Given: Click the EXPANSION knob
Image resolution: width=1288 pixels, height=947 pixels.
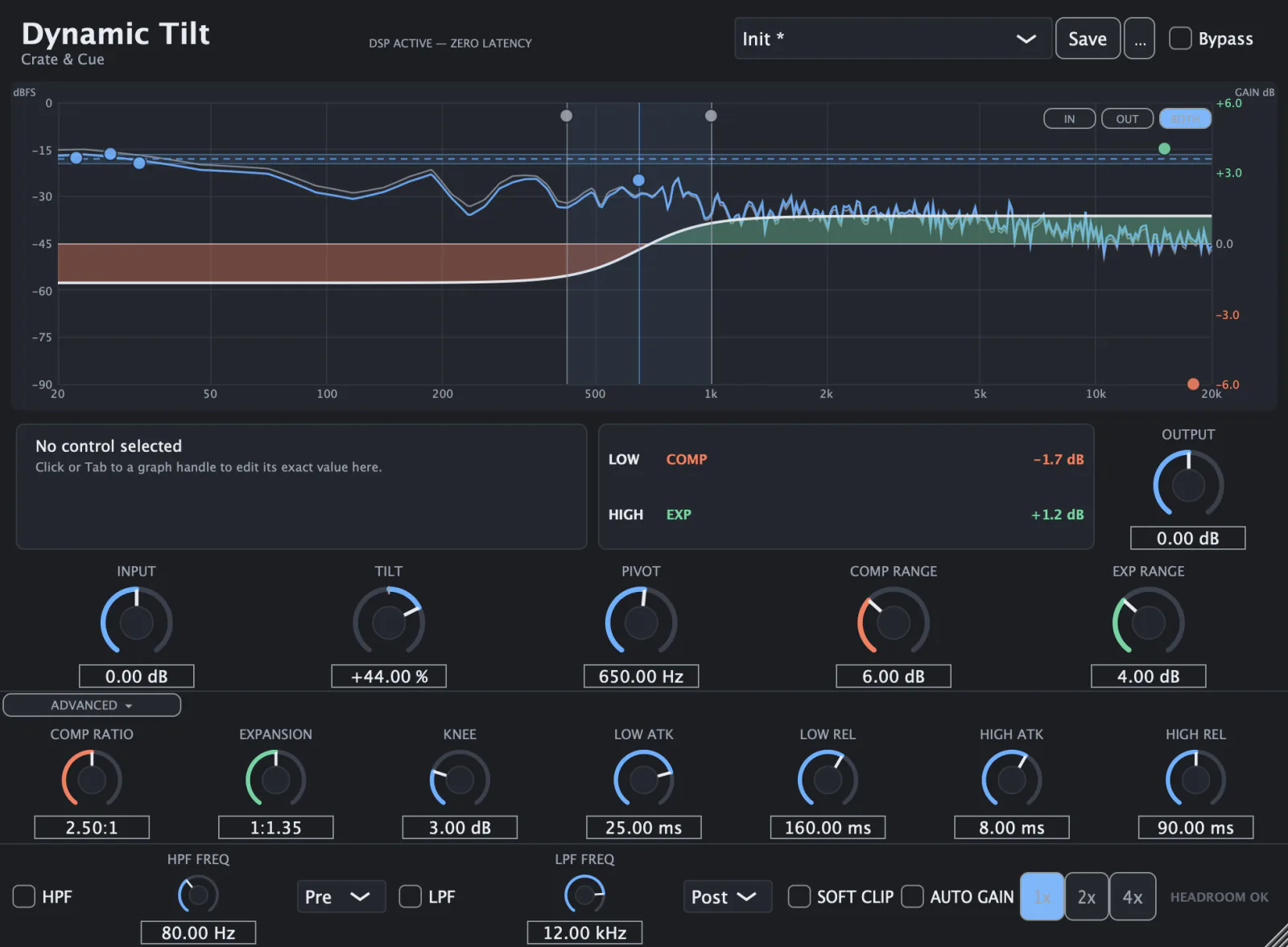Looking at the screenshot, I should pyautogui.click(x=275, y=780).
